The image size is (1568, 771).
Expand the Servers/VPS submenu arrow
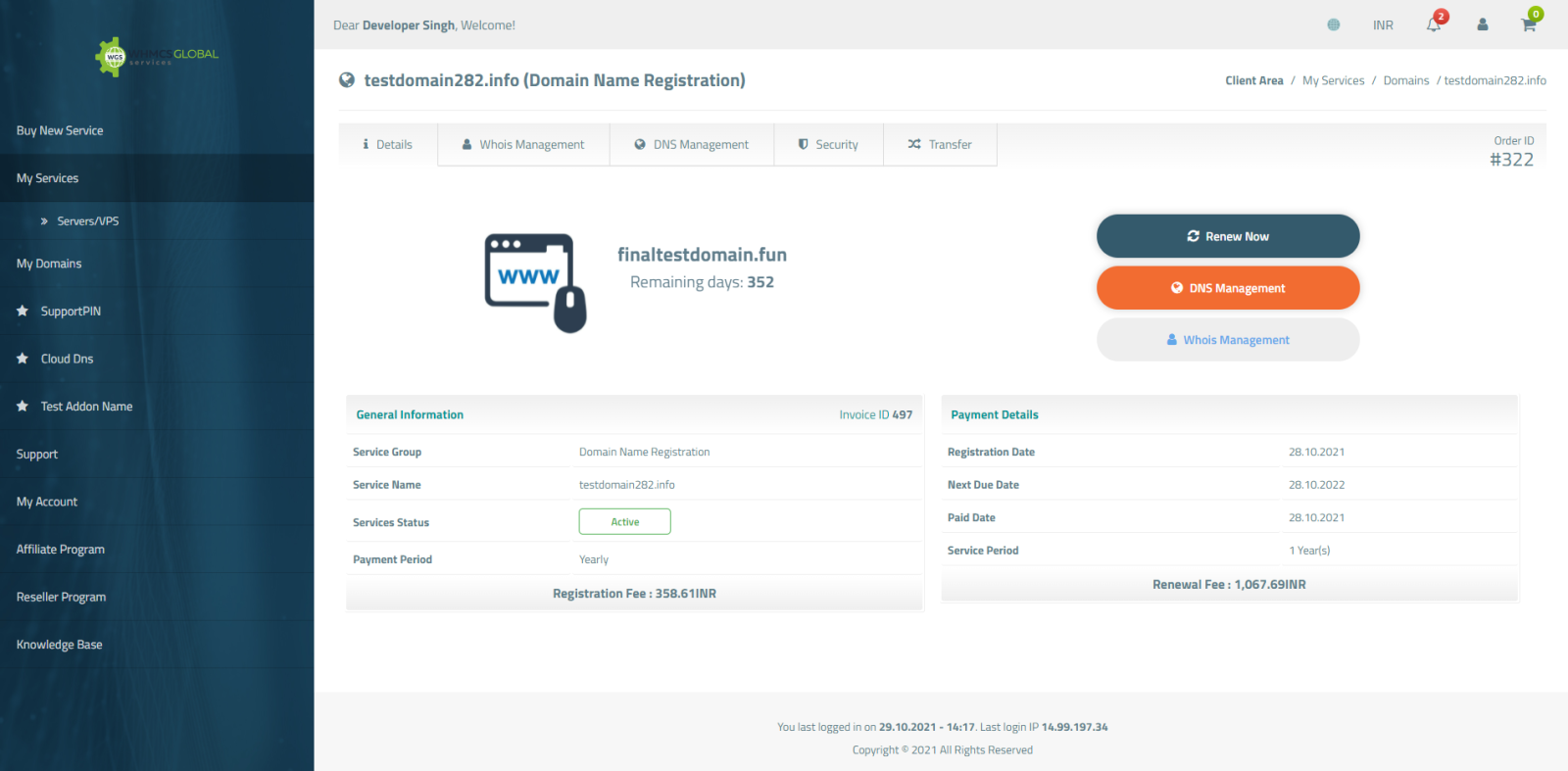pos(44,221)
